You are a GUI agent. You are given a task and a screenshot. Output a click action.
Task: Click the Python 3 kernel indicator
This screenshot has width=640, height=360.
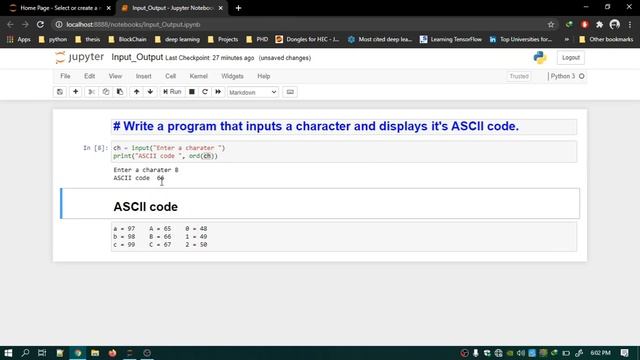pos(567,76)
